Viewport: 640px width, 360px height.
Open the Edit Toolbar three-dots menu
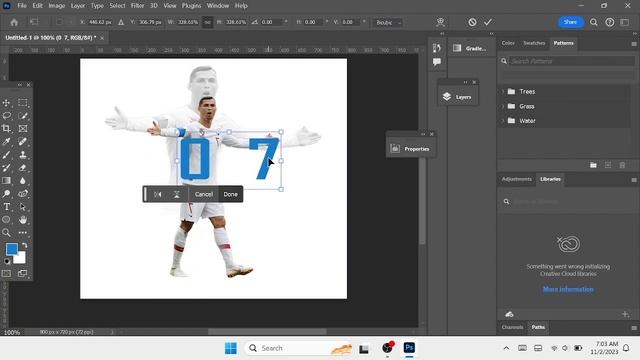pos(23,233)
